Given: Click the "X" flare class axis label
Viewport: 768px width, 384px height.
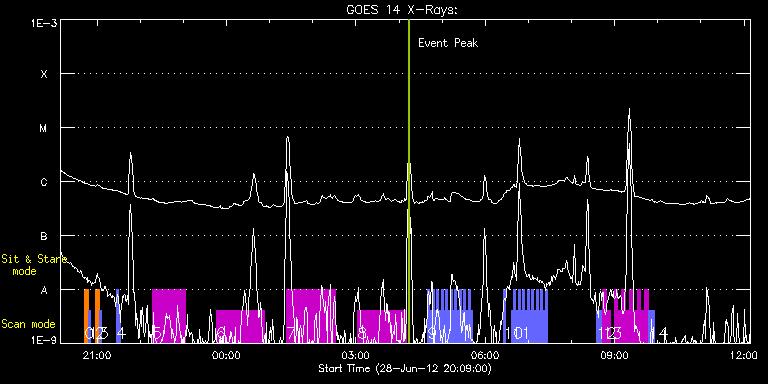Looking at the screenshot, I should click(44, 74).
